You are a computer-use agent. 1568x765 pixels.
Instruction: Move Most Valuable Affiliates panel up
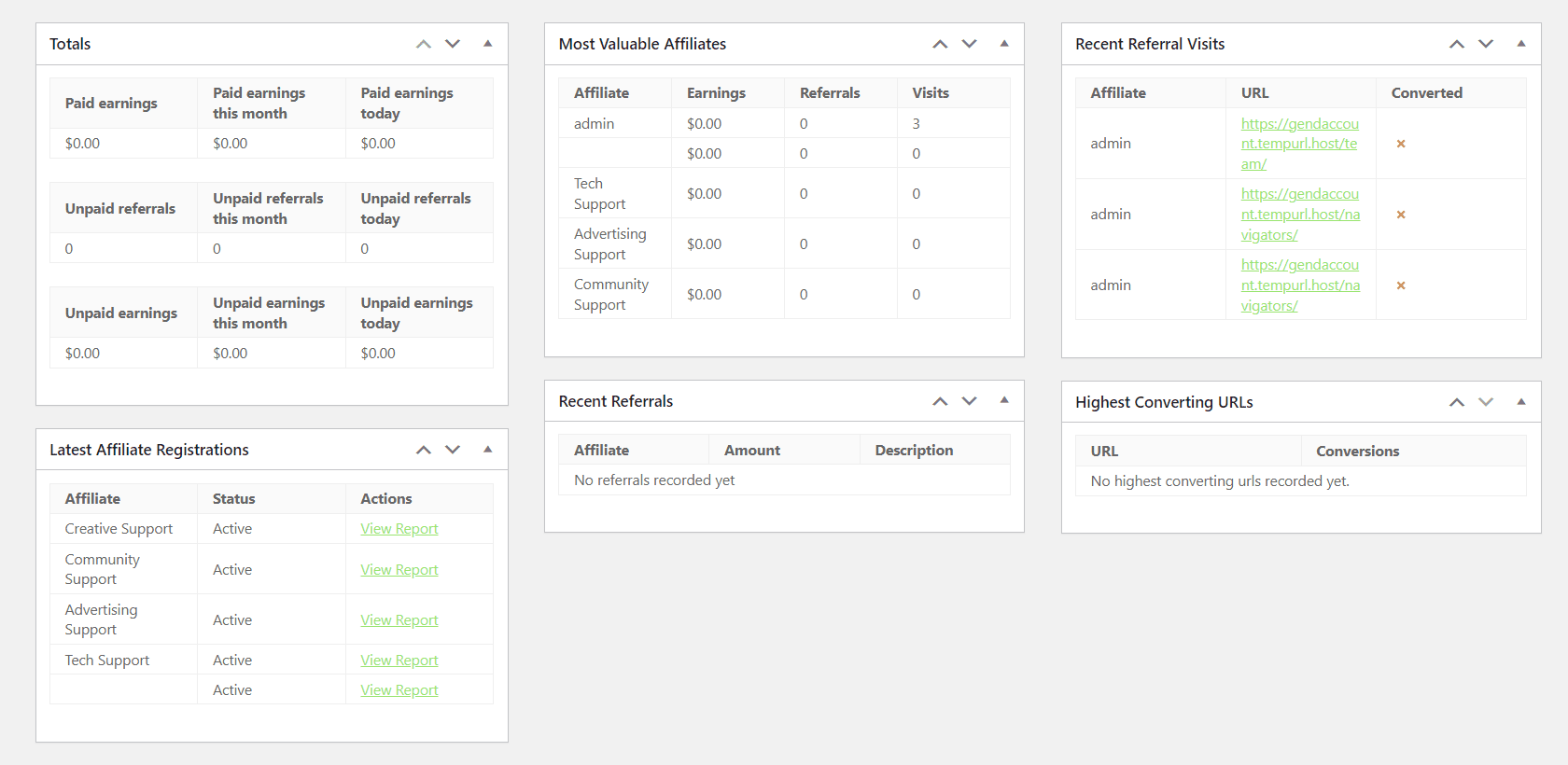(940, 44)
